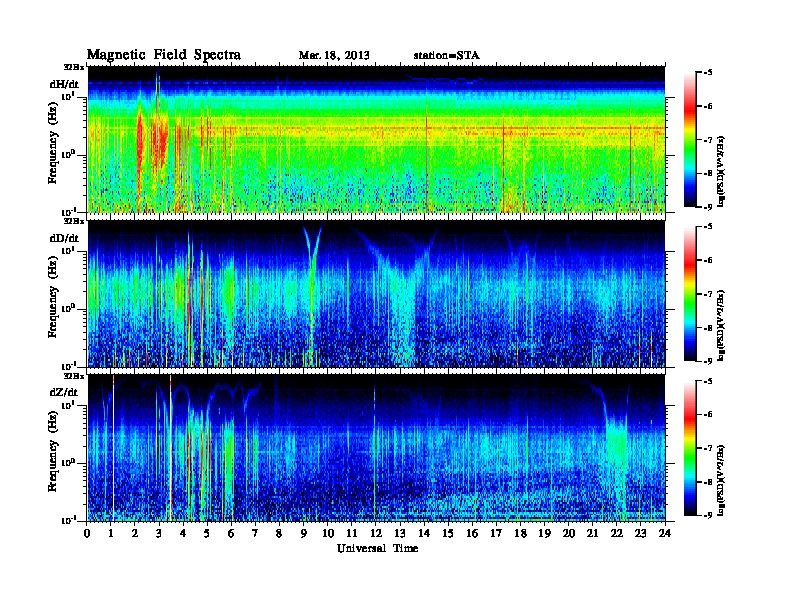Click the -9 tick on dZ/dt color bar
The image size is (792, 612).
pos(708,515)
